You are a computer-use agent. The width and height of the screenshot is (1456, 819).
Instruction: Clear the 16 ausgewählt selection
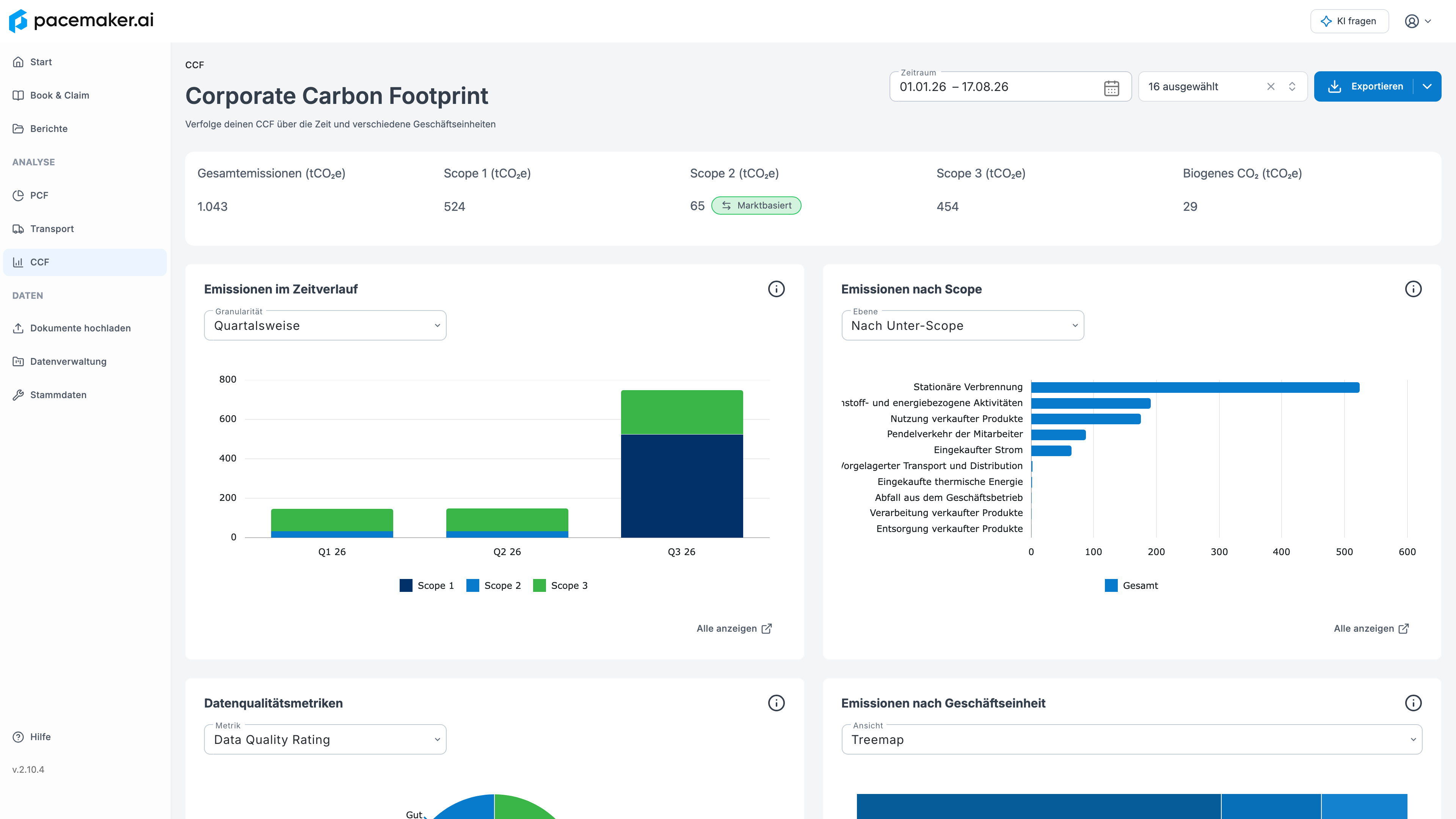pos(1271,86)
